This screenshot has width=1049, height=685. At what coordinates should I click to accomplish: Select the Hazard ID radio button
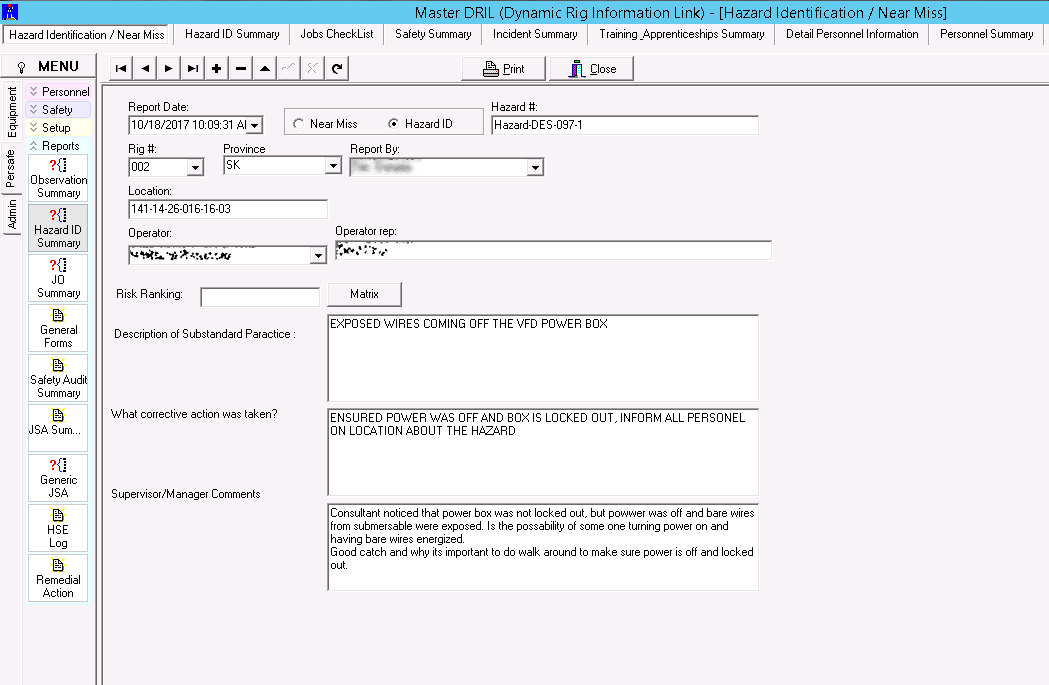tap(393, 124)
